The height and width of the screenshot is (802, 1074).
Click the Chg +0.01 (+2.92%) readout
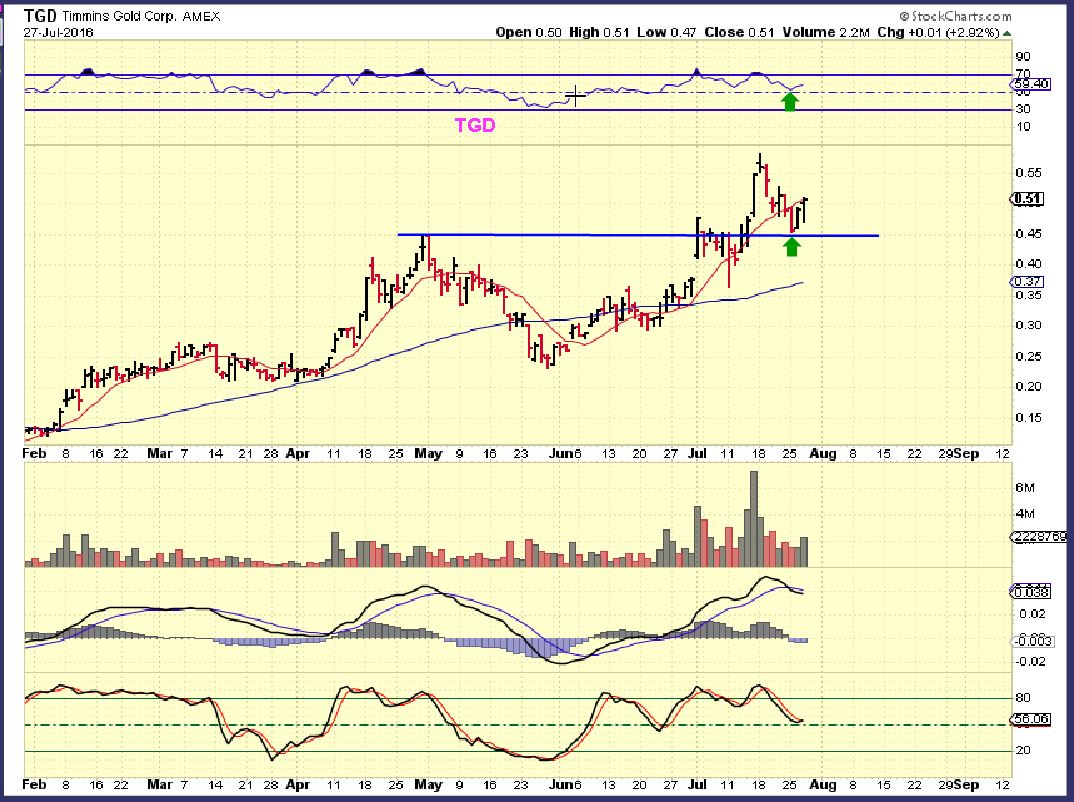pyautogui.click(x=938, y=32)
